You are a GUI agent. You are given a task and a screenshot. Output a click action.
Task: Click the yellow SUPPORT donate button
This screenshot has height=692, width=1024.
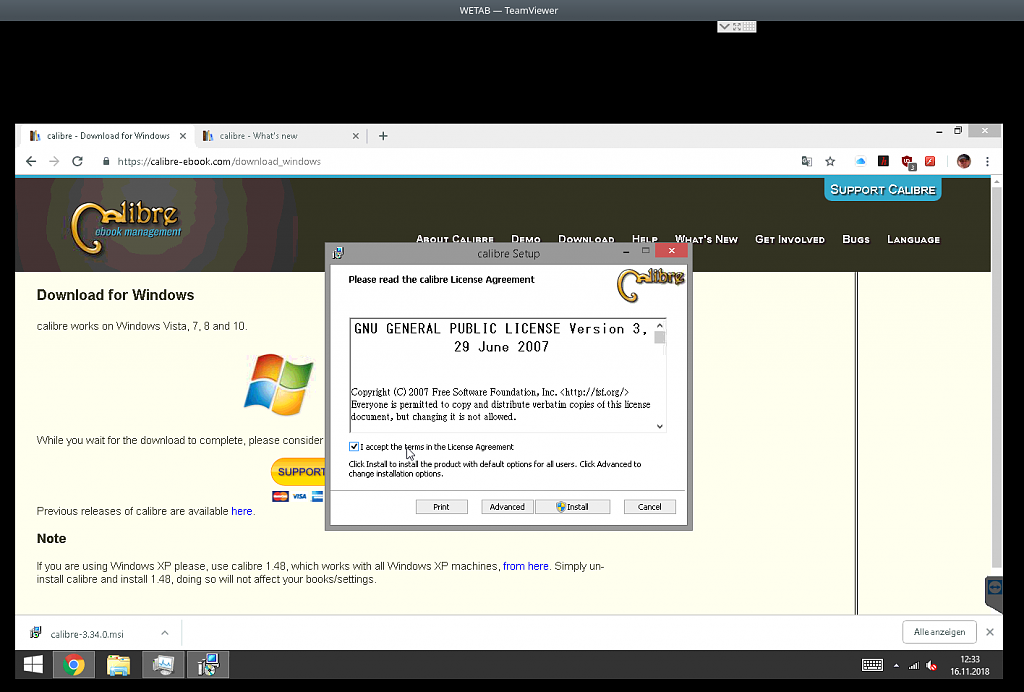(x=298, y=472)
